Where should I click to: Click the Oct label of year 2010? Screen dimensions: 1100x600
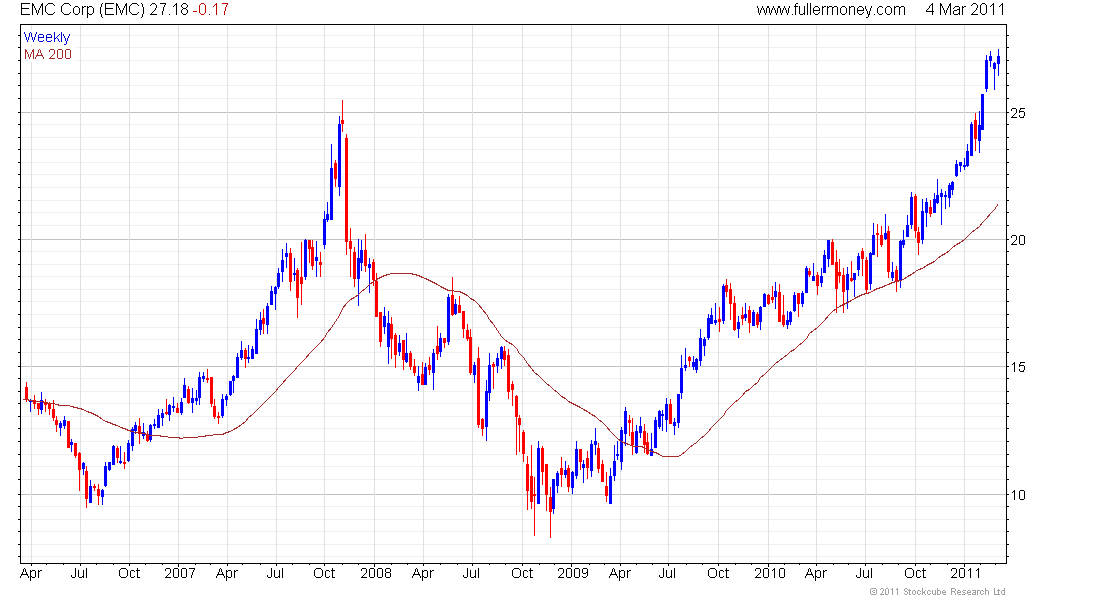tap(915, 573)
